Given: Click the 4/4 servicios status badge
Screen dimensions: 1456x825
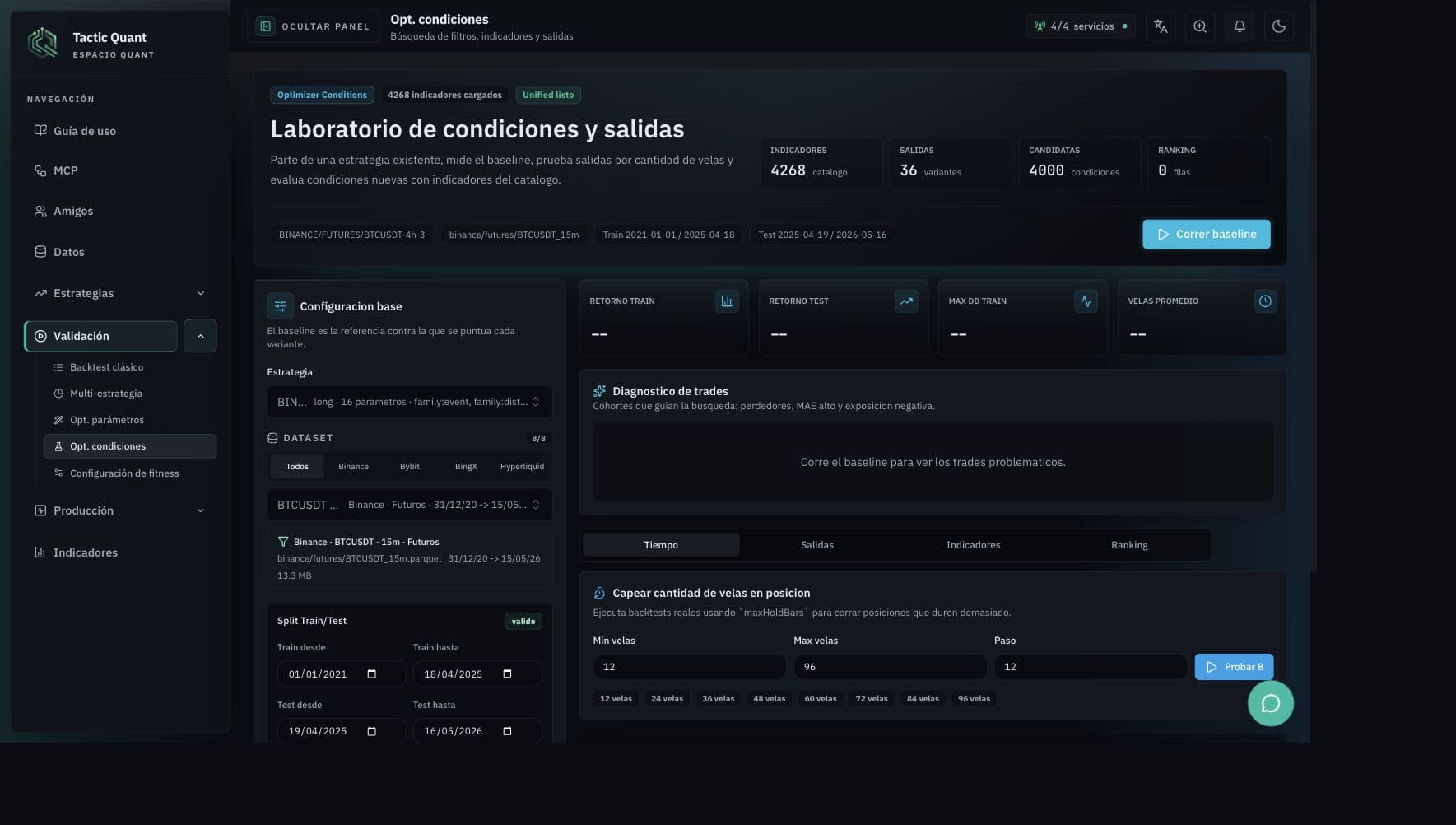Looking at the screenshot, I should click(x=1081, y=26).
